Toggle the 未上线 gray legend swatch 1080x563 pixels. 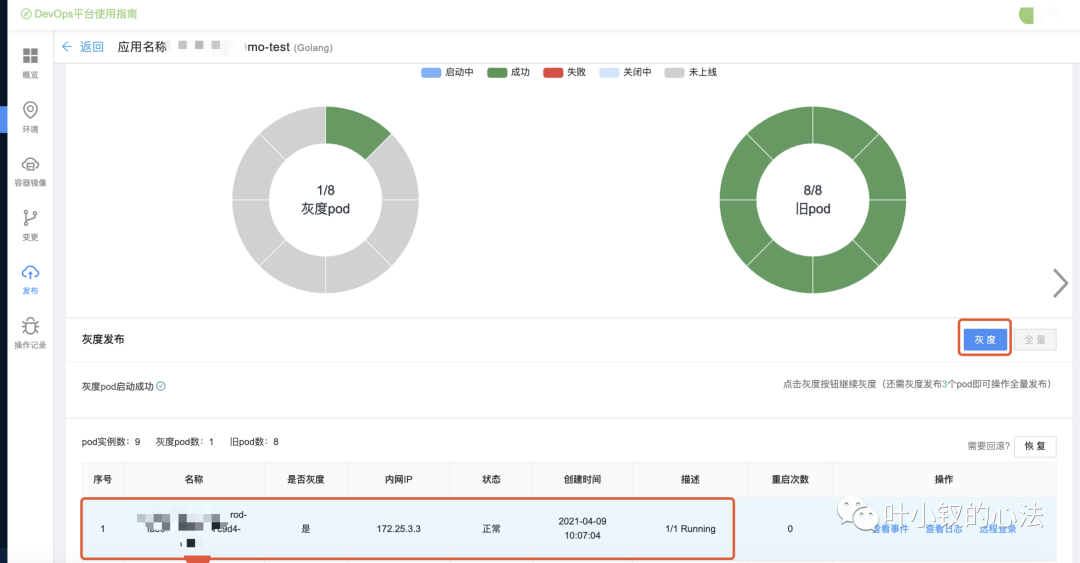(674, 72)
